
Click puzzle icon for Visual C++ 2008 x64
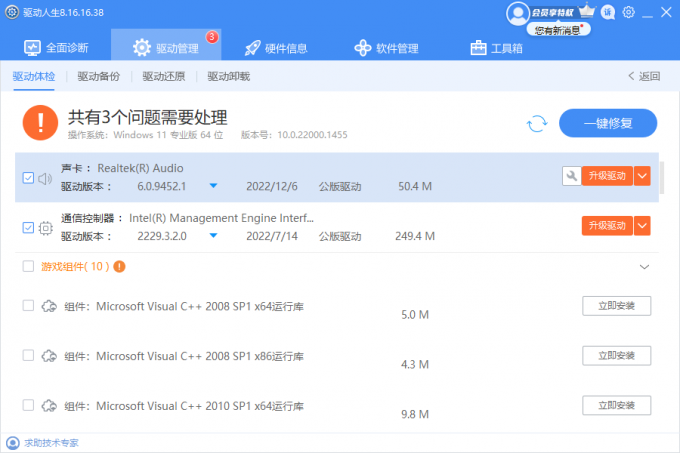(x=49, y=306)
